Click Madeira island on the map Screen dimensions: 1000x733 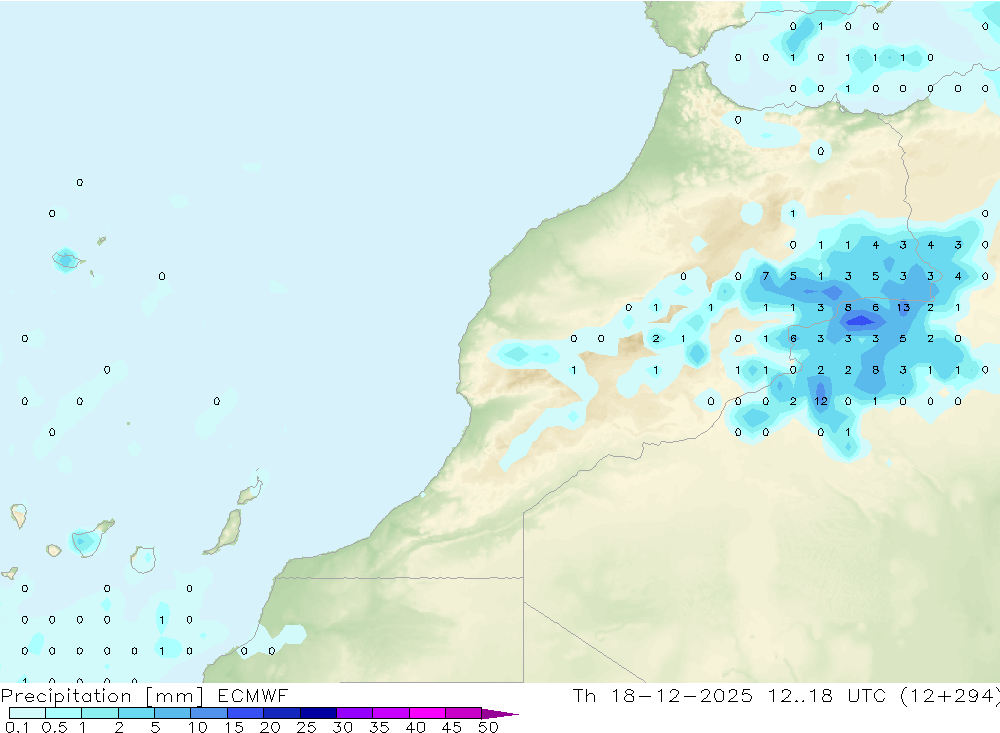click(66, 260)
